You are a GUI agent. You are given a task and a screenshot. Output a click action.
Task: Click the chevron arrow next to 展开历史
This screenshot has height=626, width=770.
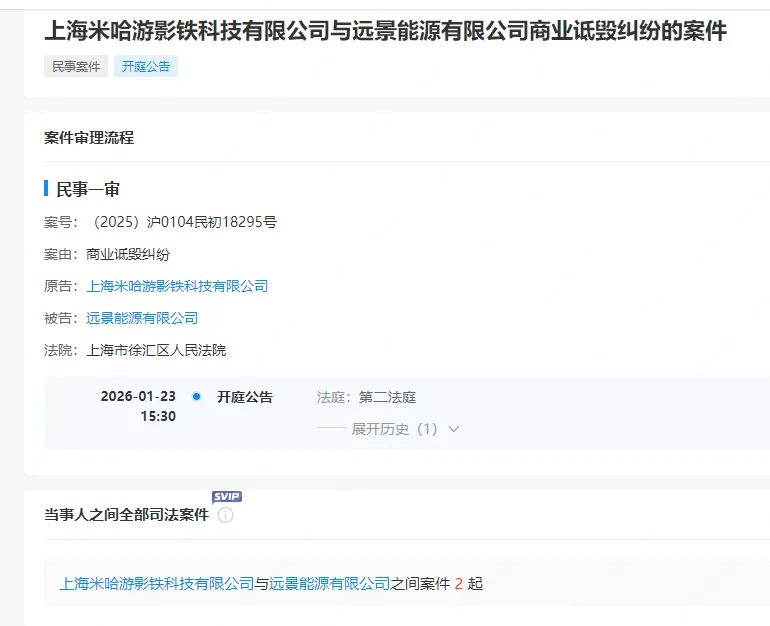pyautogui.click(x=454, y=429)
